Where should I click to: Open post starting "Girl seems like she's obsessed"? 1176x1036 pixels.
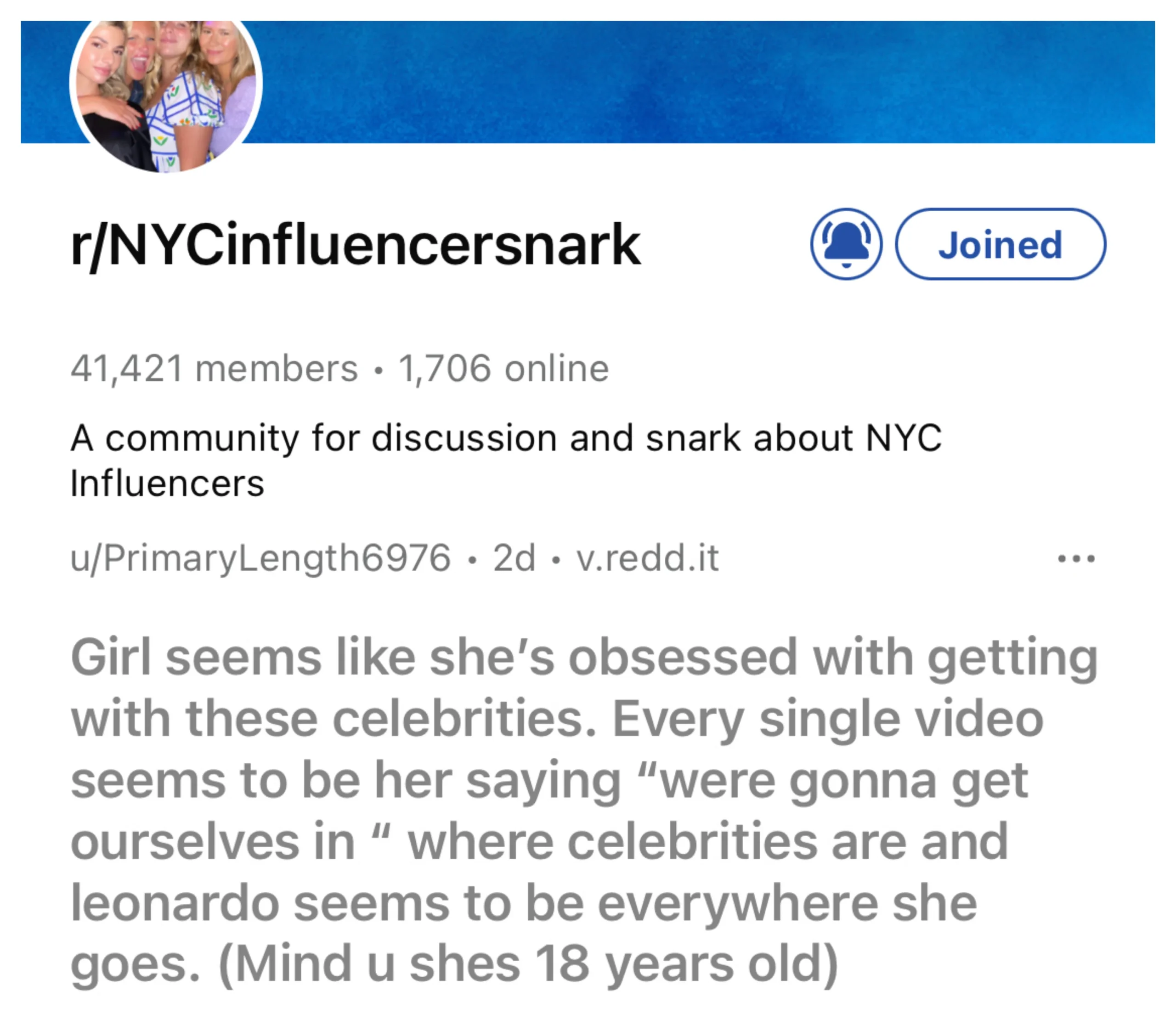(x=584, y=658)
